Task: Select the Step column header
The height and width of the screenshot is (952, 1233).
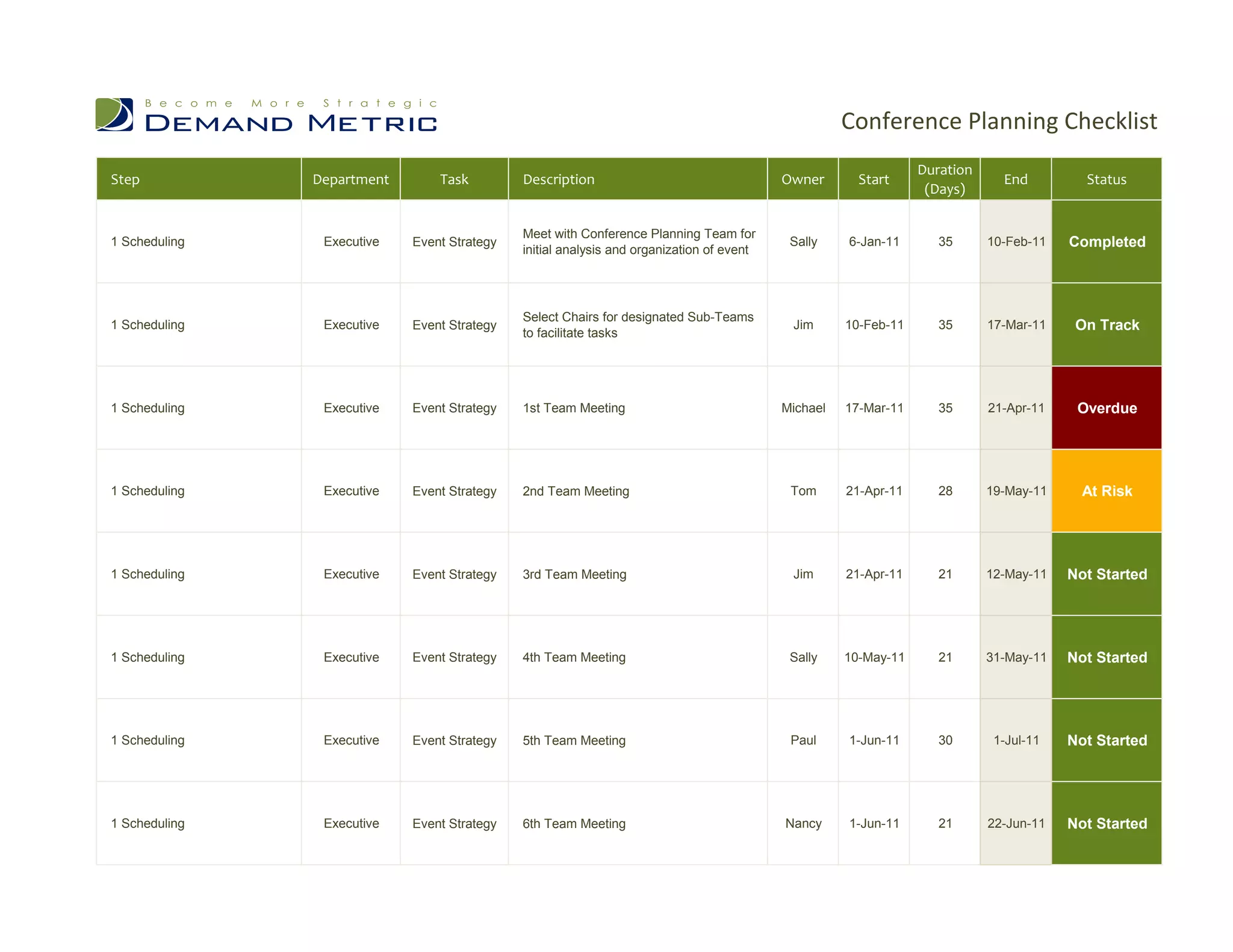Action: (x=125, y=179)
